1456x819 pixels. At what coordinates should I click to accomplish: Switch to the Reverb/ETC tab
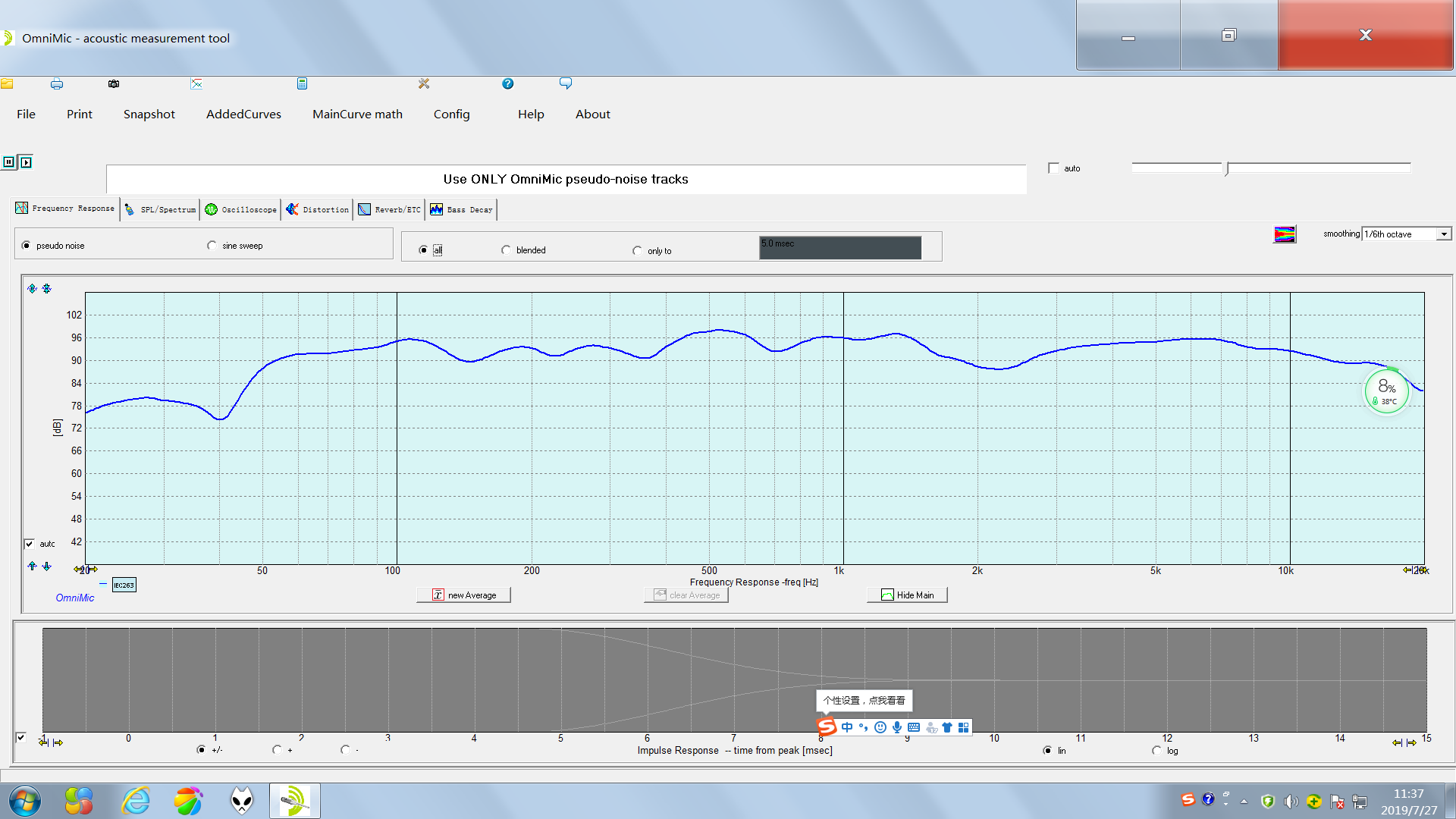pos(389,209)
